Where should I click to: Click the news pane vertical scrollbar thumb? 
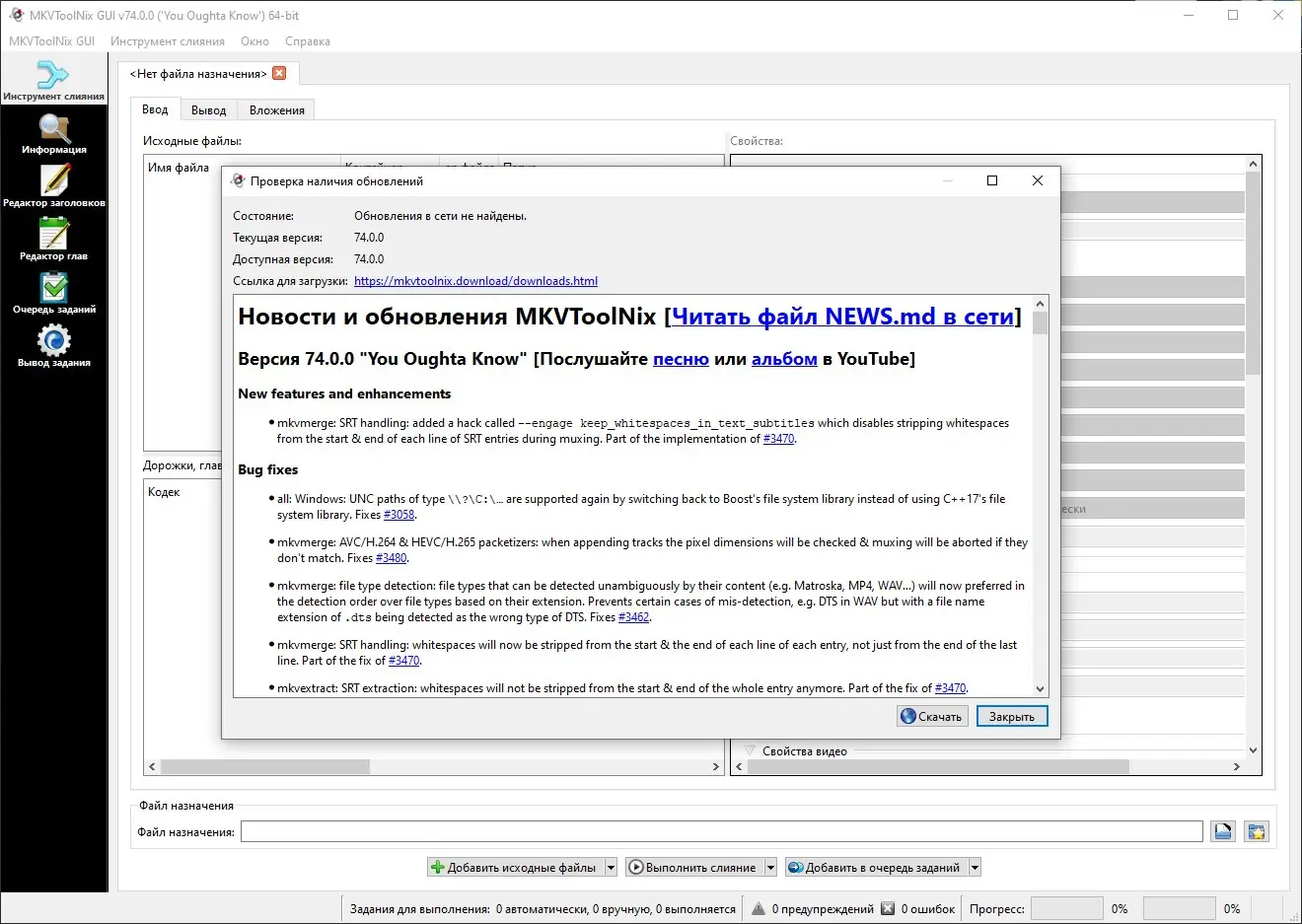point(1040,324)
